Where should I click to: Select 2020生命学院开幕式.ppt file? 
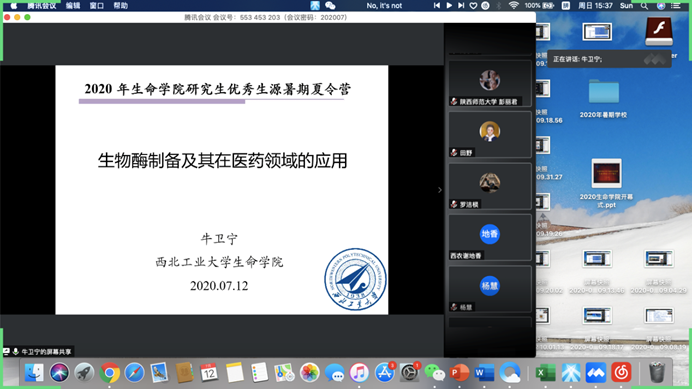[606, 183]
